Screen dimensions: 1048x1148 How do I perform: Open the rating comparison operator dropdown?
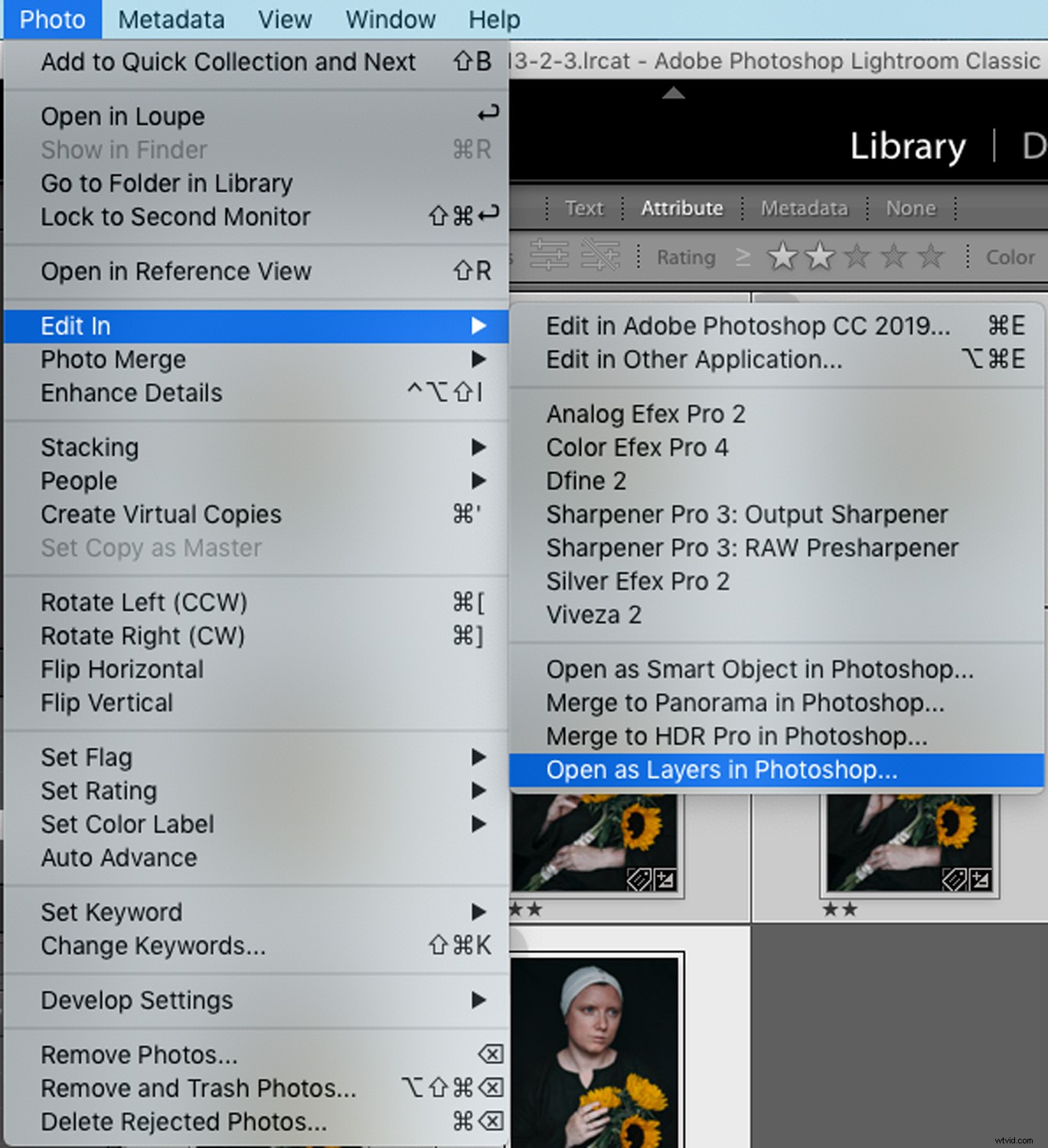pyautogui.click(x=743, y=256)
